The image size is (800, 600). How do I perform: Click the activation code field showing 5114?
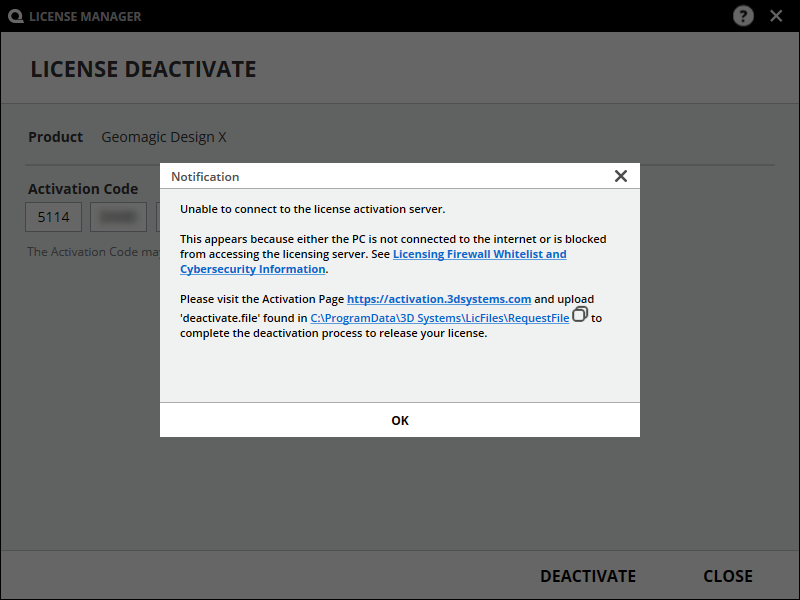point(53,217)
